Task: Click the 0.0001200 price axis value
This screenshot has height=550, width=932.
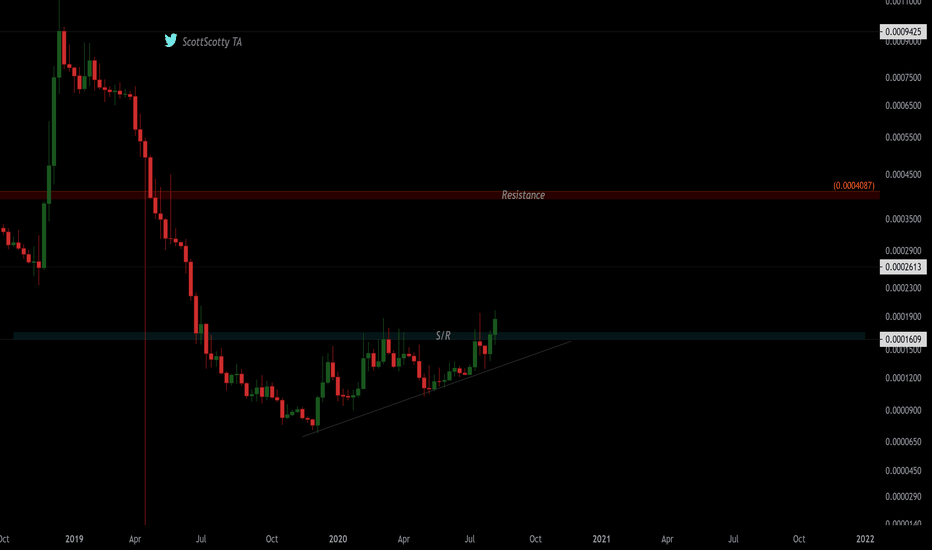Action: click(903, 378)
